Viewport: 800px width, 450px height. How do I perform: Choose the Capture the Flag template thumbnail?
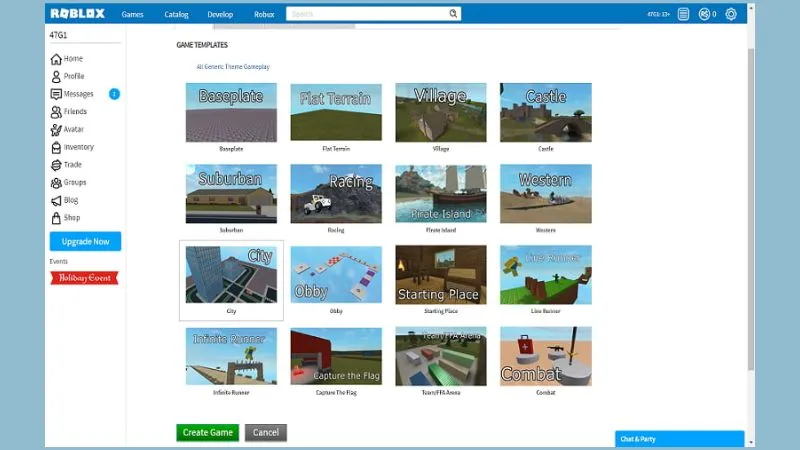click(x=336, y=356)
